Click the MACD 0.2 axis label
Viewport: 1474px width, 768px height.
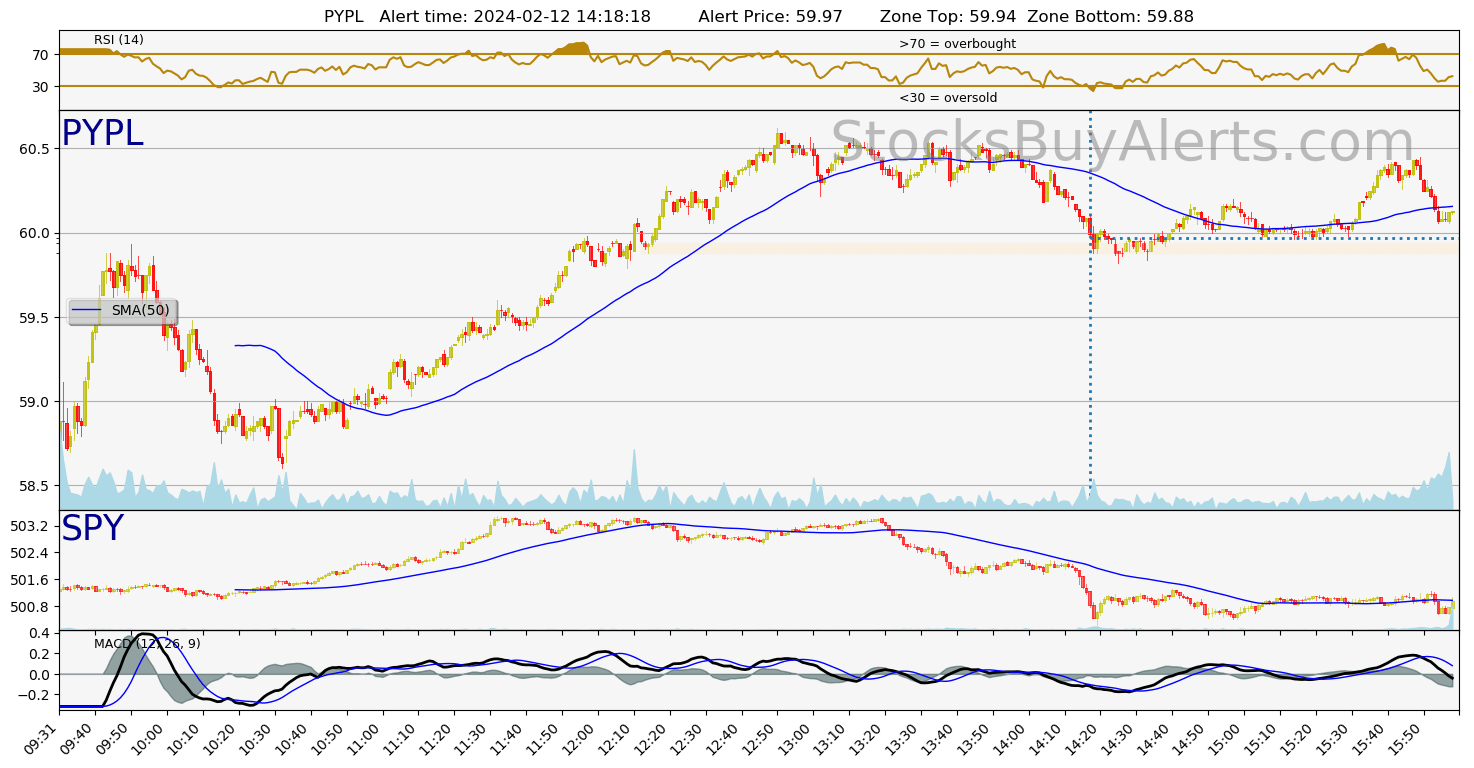click(x=38, y=654)
